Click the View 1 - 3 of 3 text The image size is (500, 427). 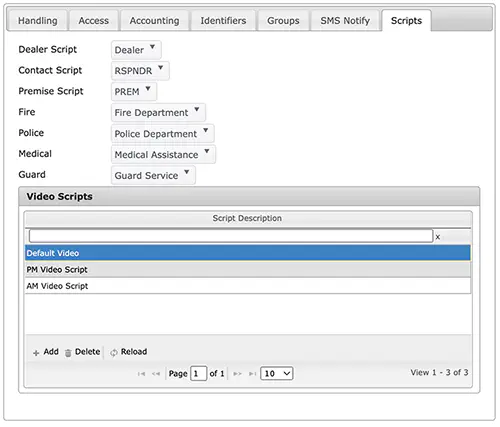point(439,372)
